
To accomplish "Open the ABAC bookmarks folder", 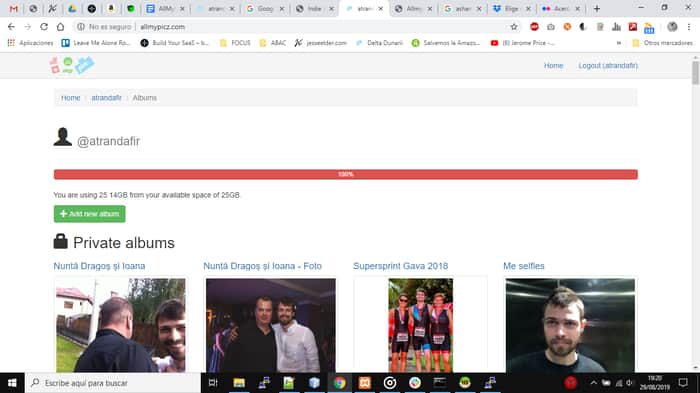I will [273, 43].
